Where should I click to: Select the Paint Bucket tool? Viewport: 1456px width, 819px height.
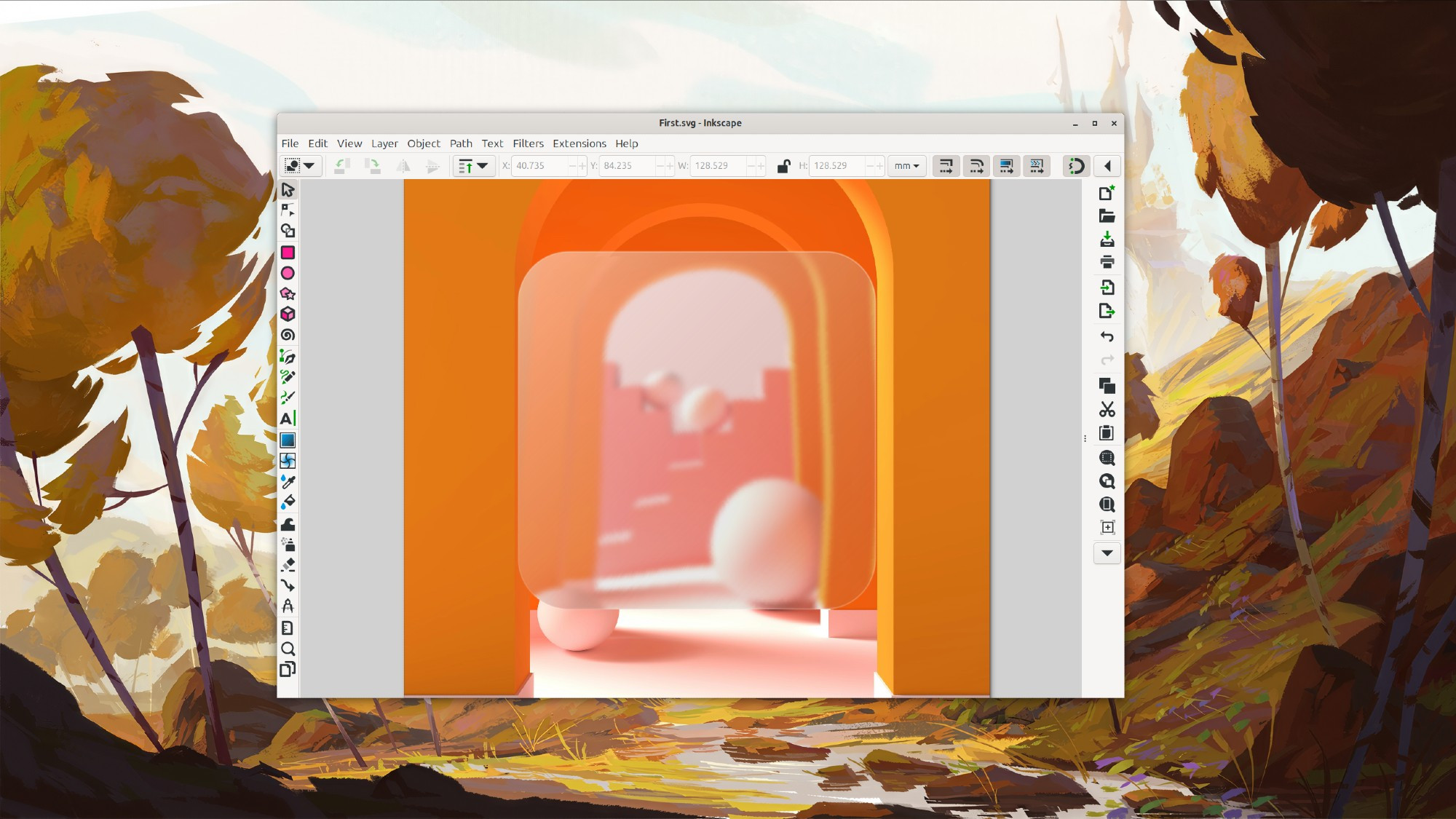(x=288, y=502)
